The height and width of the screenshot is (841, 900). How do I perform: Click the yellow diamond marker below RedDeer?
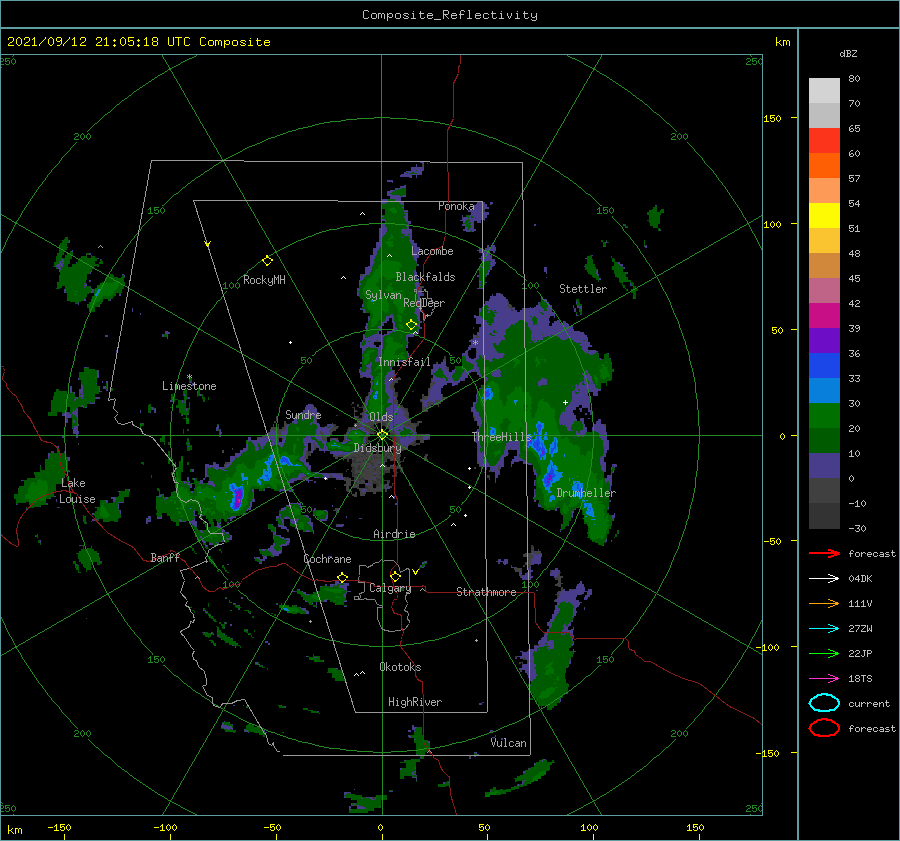click(x=412, y=325)
